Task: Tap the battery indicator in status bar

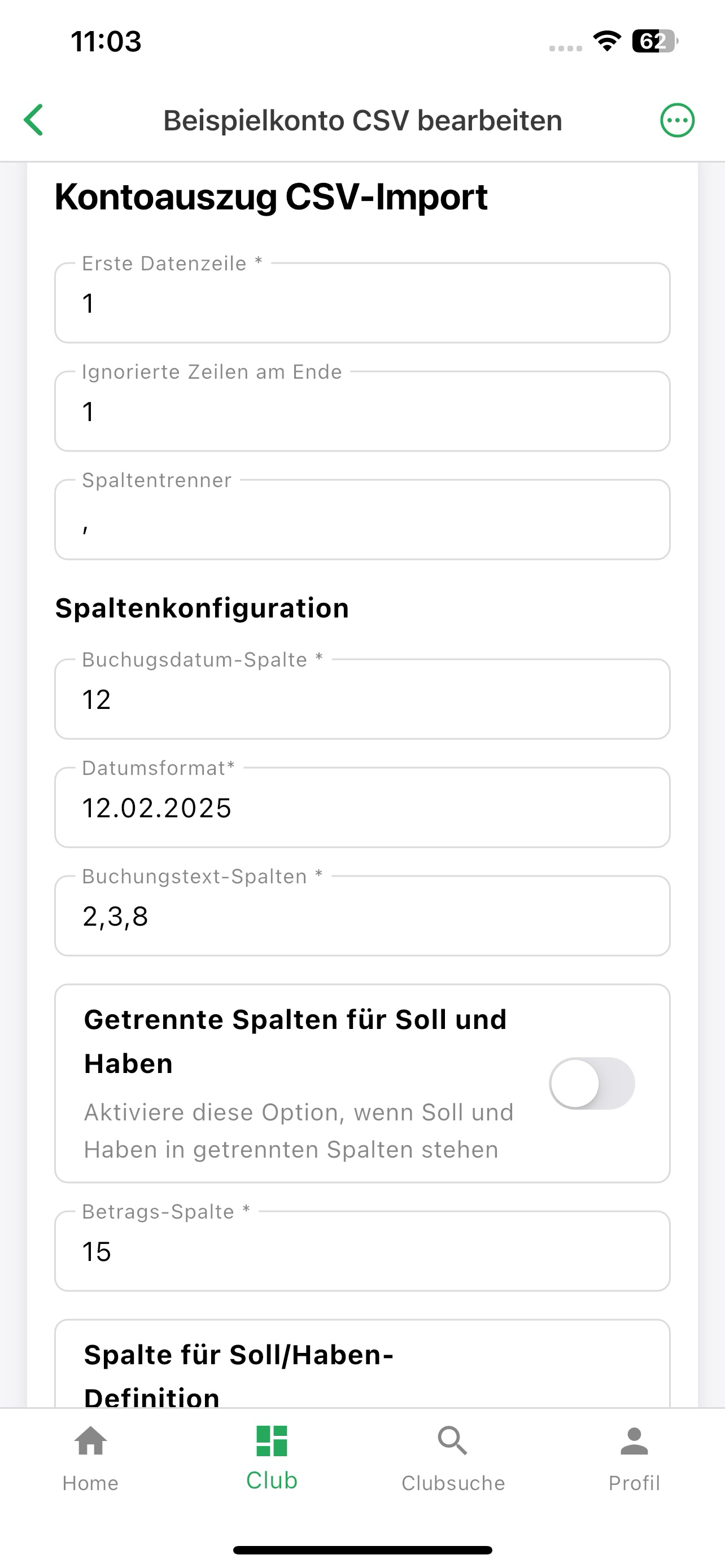Action: point(655,41)
